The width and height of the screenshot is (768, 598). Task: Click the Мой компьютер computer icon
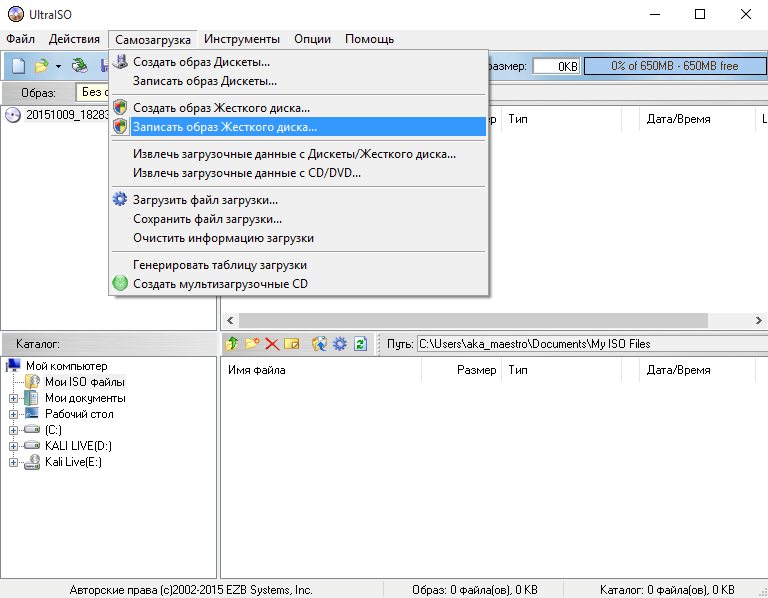14,366
